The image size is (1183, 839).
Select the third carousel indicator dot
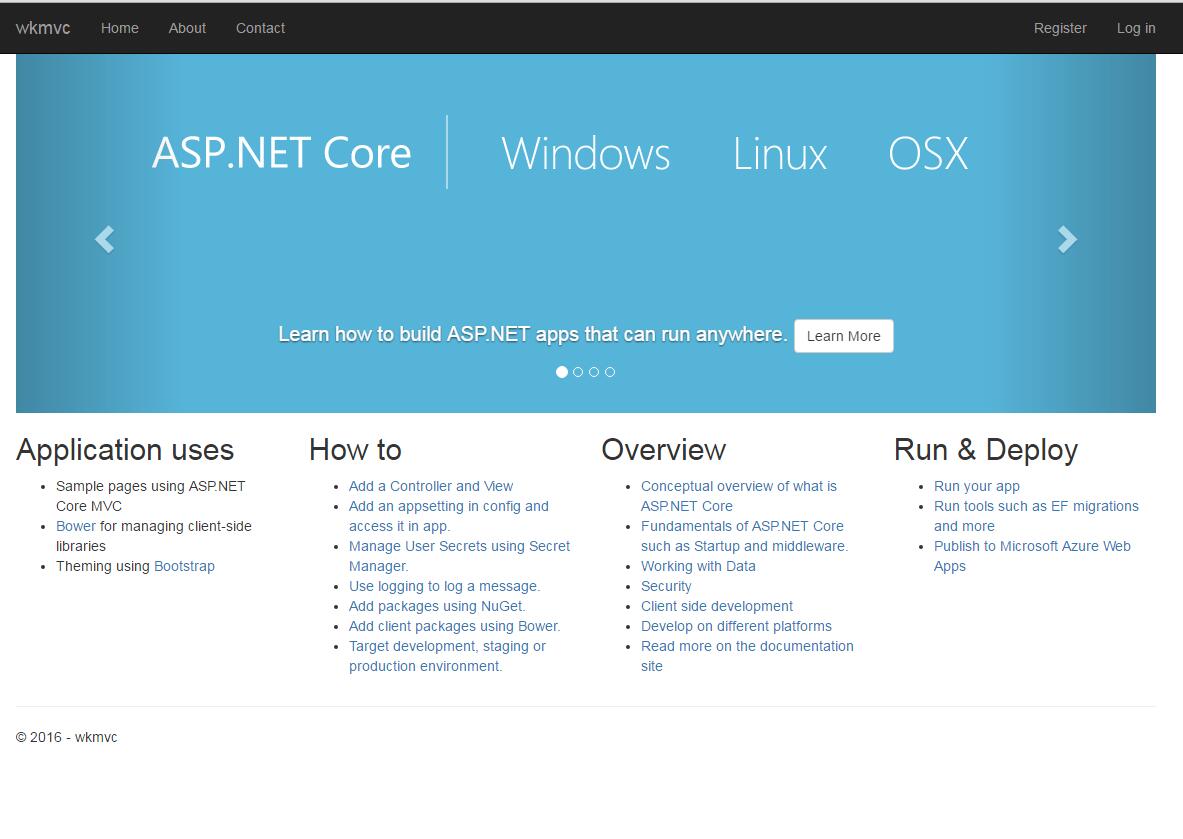click(x=594, y=372)
